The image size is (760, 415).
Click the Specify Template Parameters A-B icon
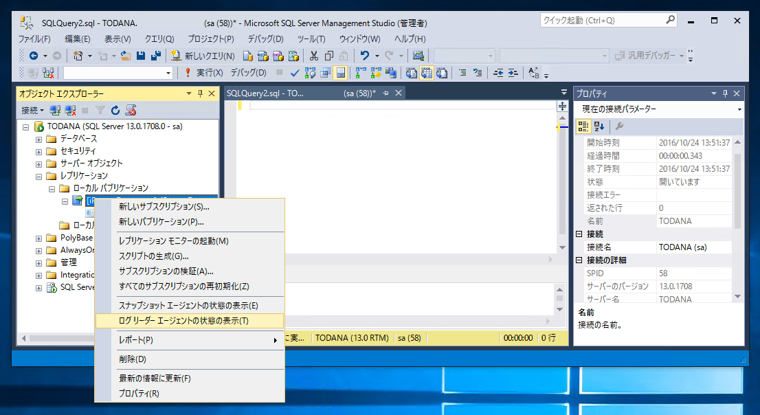point(534,73)
